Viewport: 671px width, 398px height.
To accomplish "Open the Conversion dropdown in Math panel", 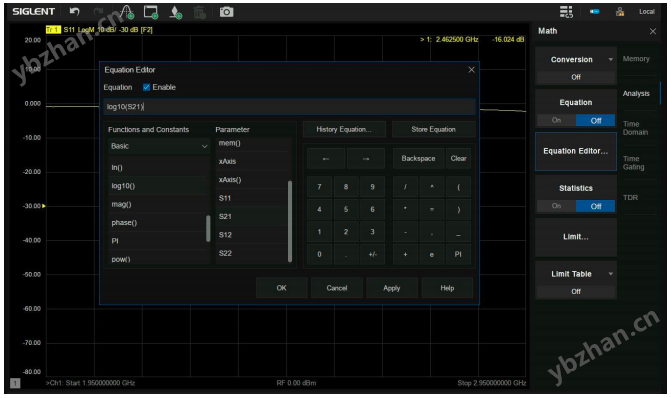I will pos(576,59).
